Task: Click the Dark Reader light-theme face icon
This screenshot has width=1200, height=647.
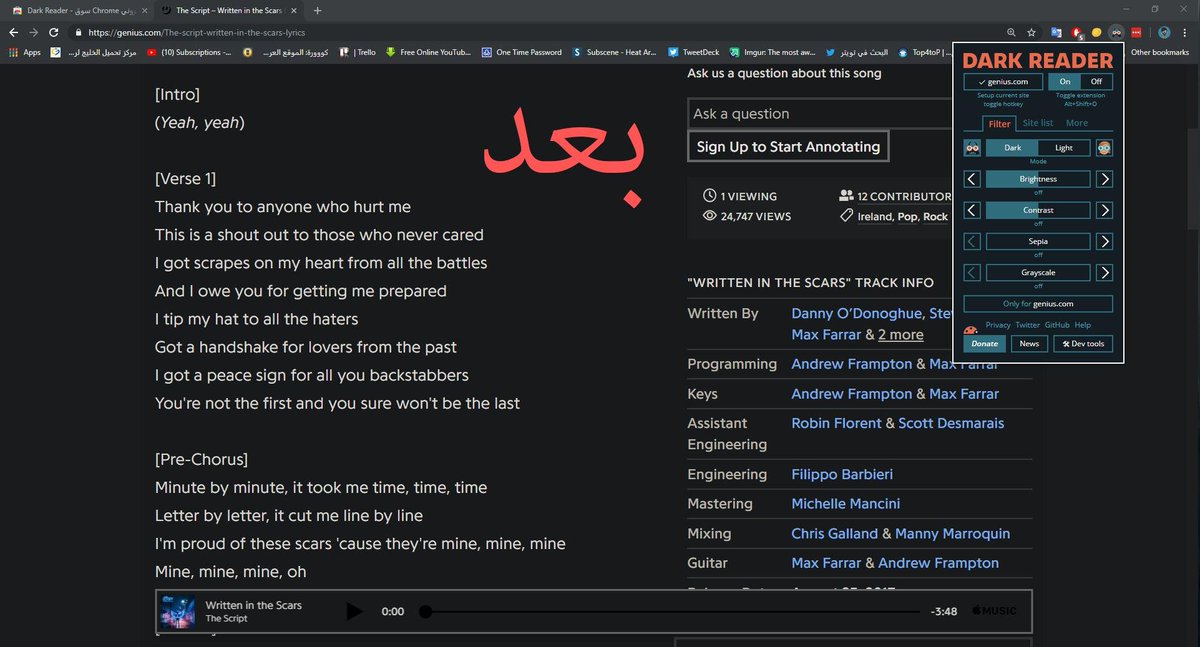Action: click(1104, 148)
